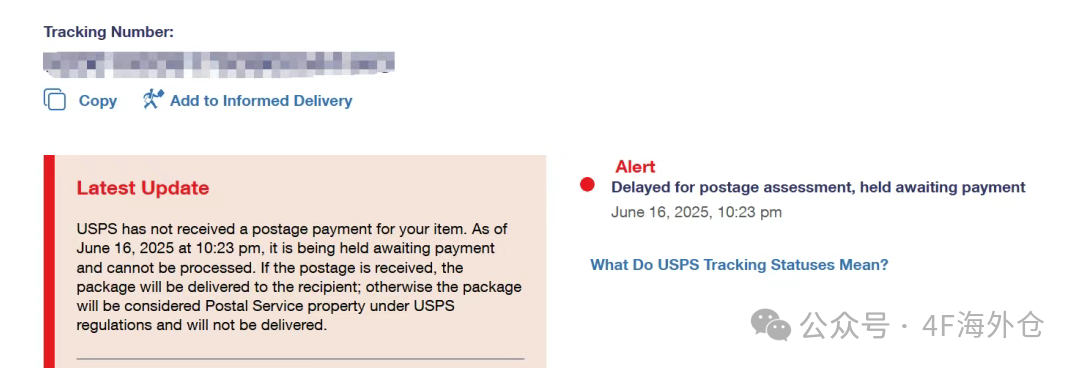Click the 公众号 watermark text
The image size is (1078, 368).
coord(845,325)
